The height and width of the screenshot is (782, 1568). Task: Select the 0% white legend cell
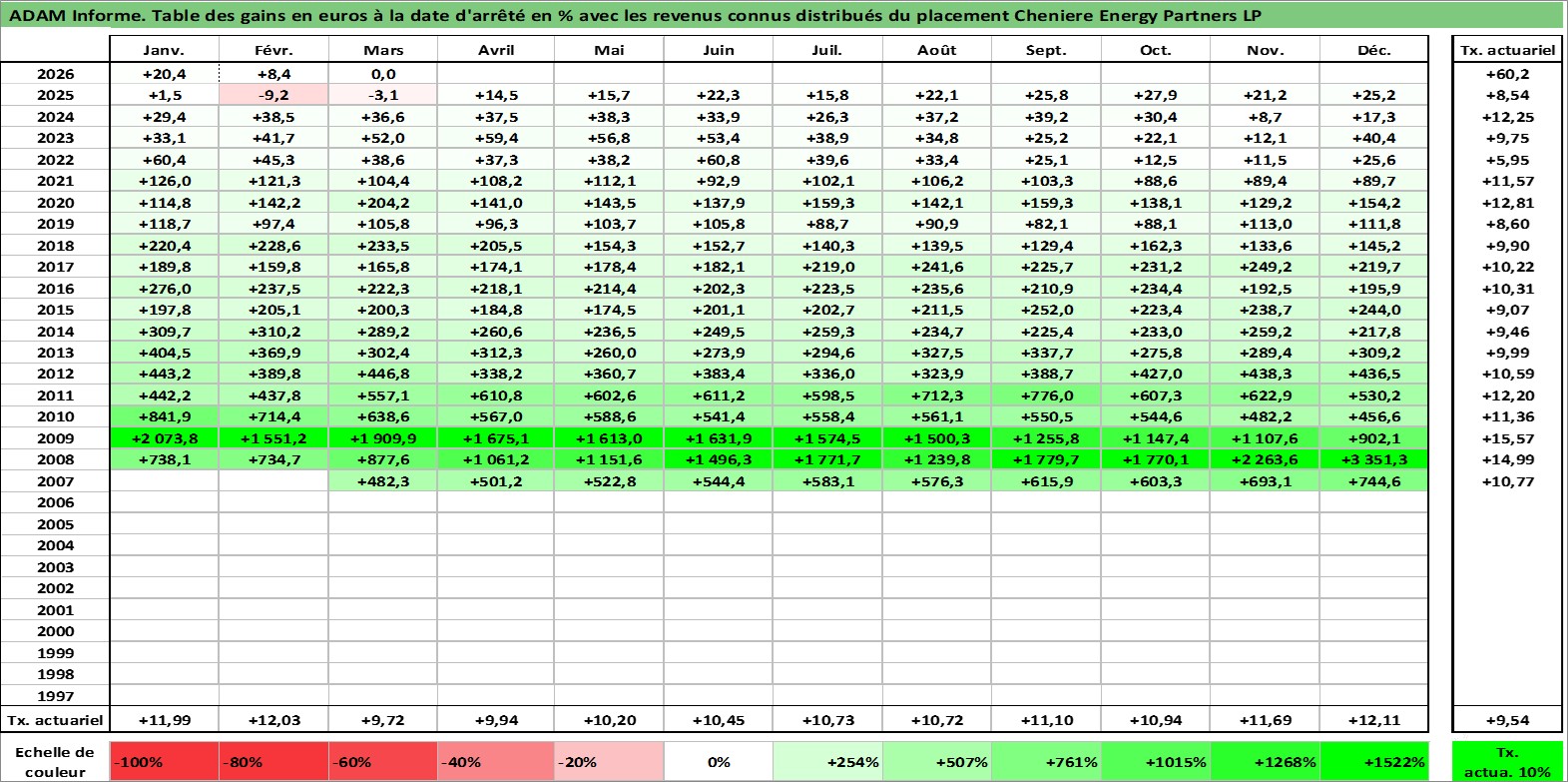coord(719,761)
